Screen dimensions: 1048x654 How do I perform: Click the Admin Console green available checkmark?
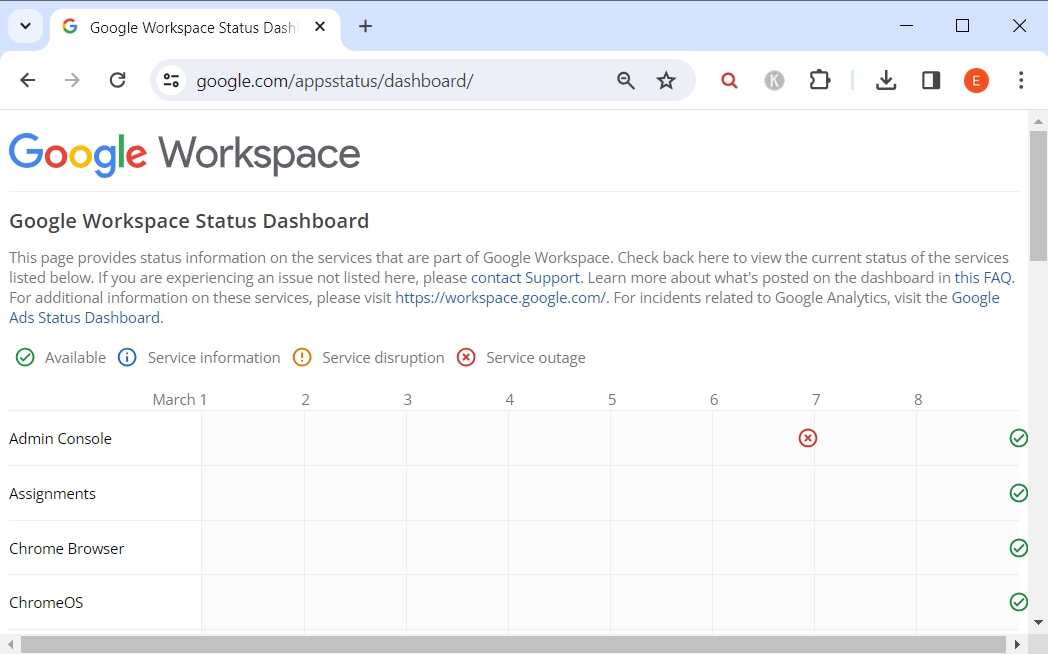tap(1019, 438)
